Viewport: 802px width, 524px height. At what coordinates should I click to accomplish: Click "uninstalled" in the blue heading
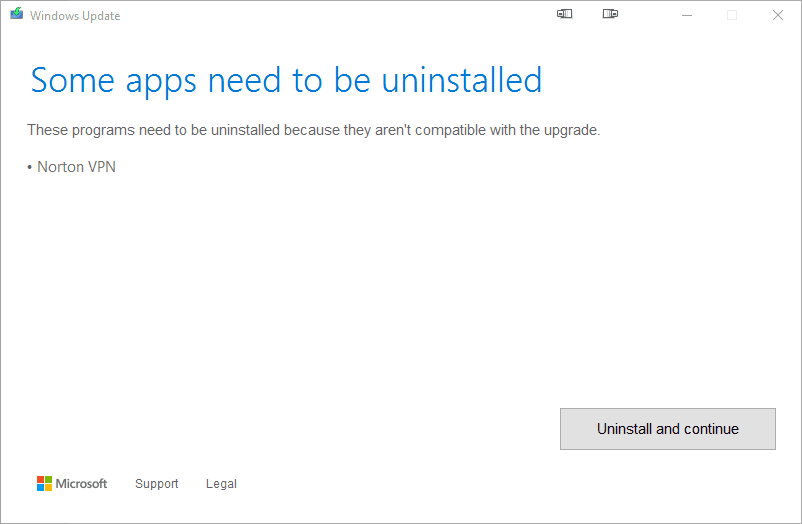pyautogui.click(x=460, y=80)
